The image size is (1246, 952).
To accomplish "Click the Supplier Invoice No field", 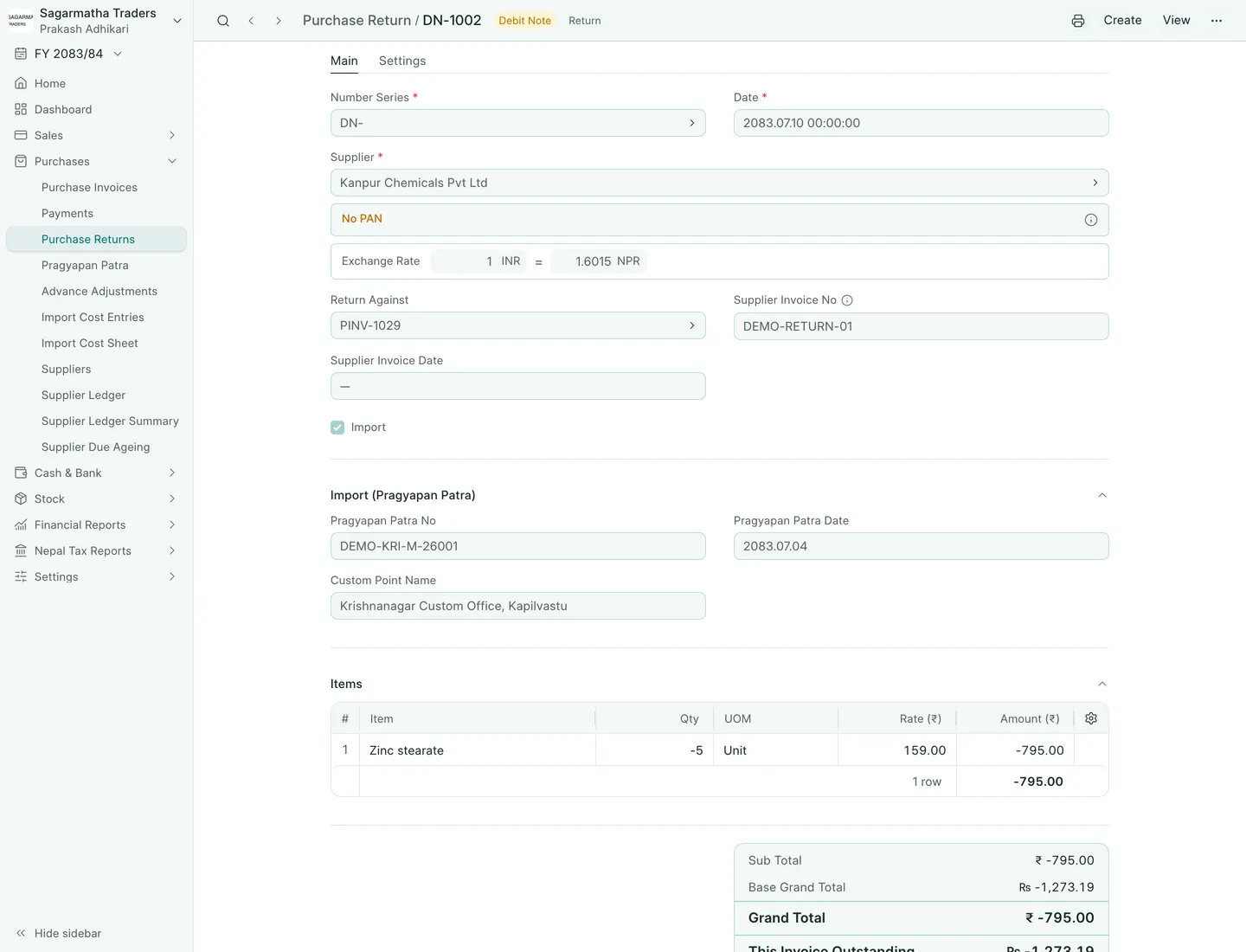I will [921, 326].
